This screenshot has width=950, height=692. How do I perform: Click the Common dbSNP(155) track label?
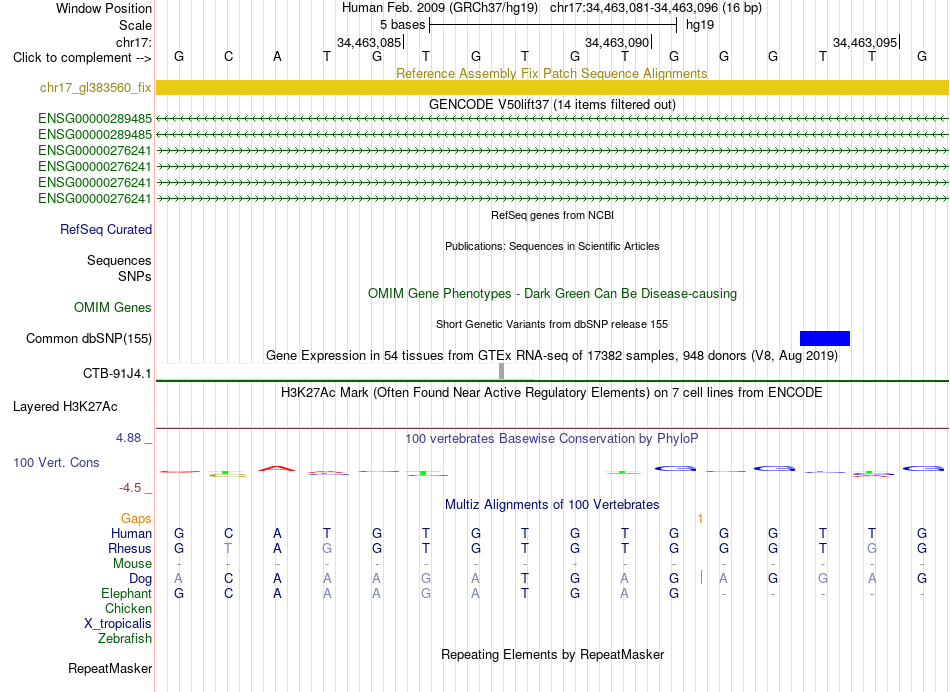click(89, 338)
